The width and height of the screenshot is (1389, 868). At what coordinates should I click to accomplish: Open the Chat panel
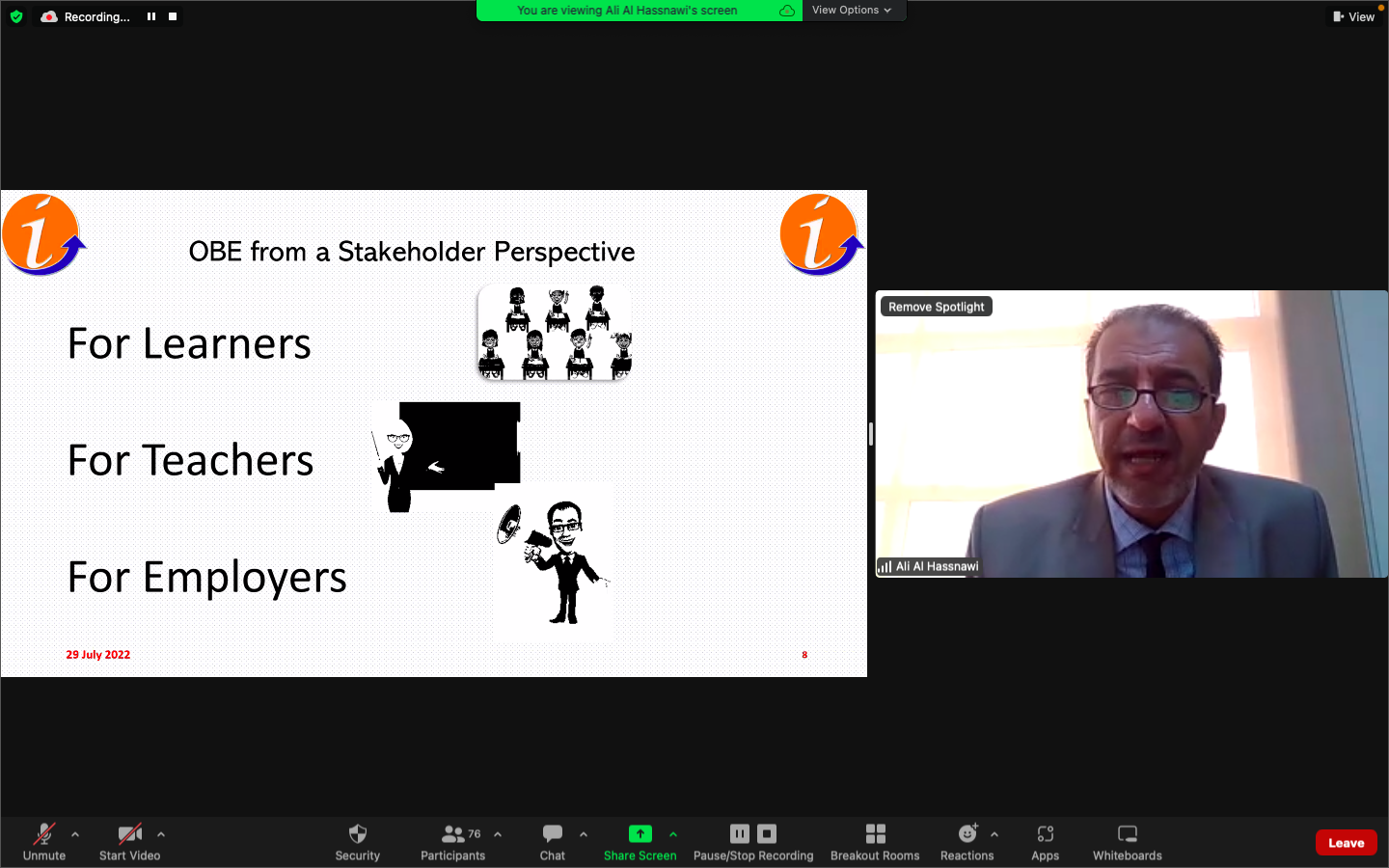553,834
